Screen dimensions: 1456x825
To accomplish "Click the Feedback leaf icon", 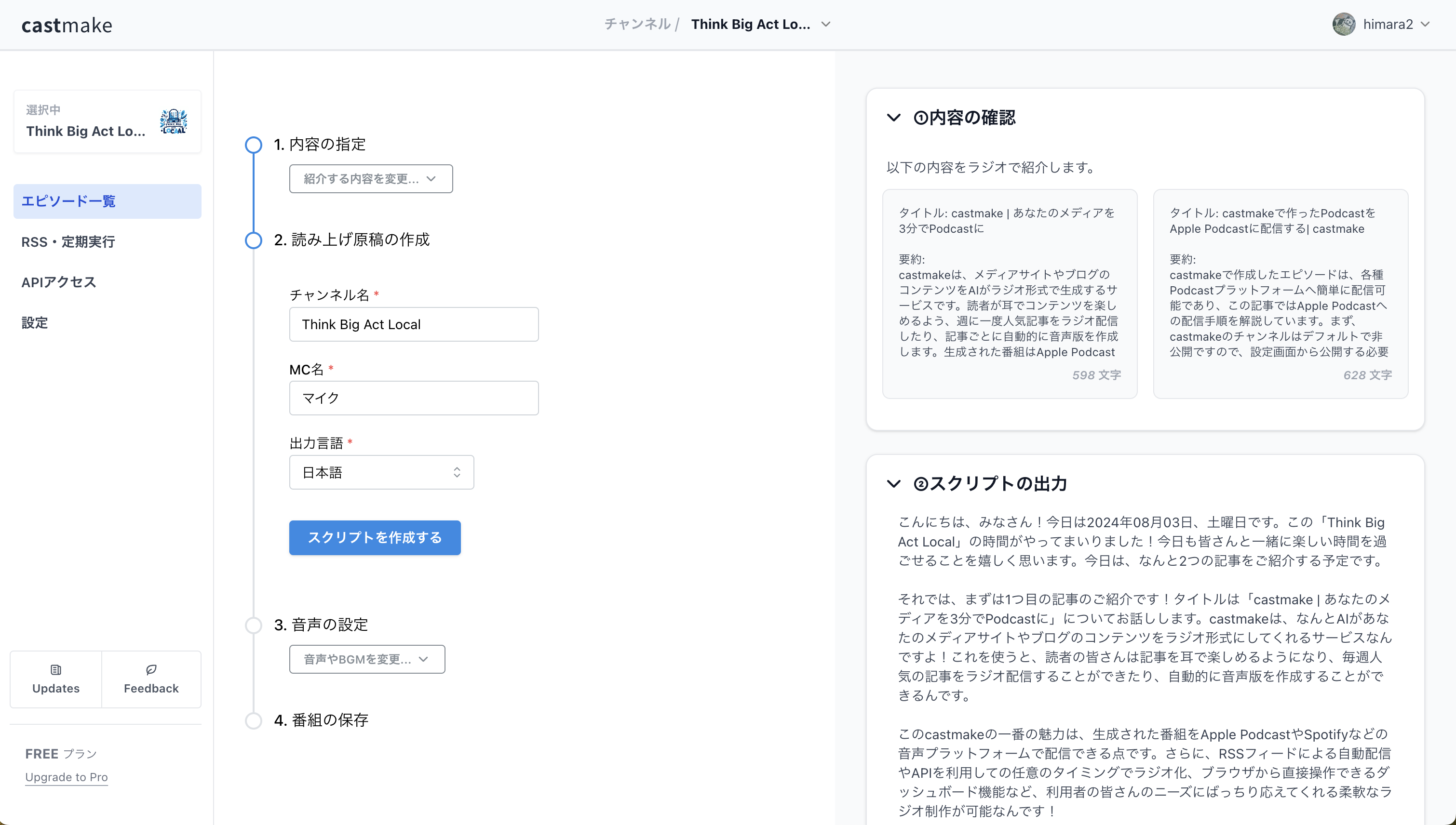I will 151,670.
